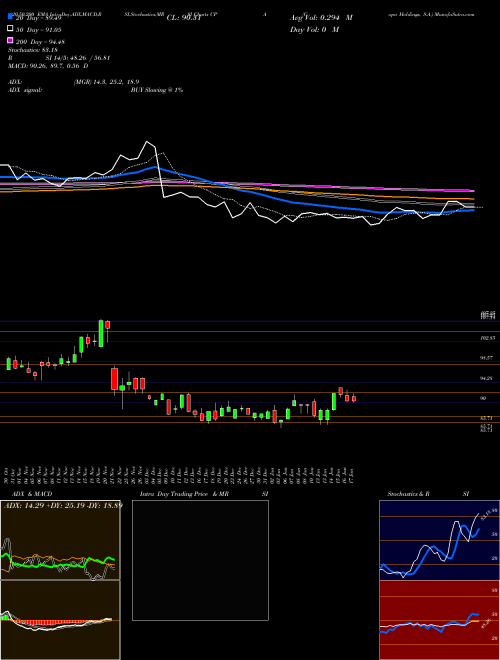Click the 98.57 price axis label
This screenshot has height=660, width=500.
pos(487,358)
